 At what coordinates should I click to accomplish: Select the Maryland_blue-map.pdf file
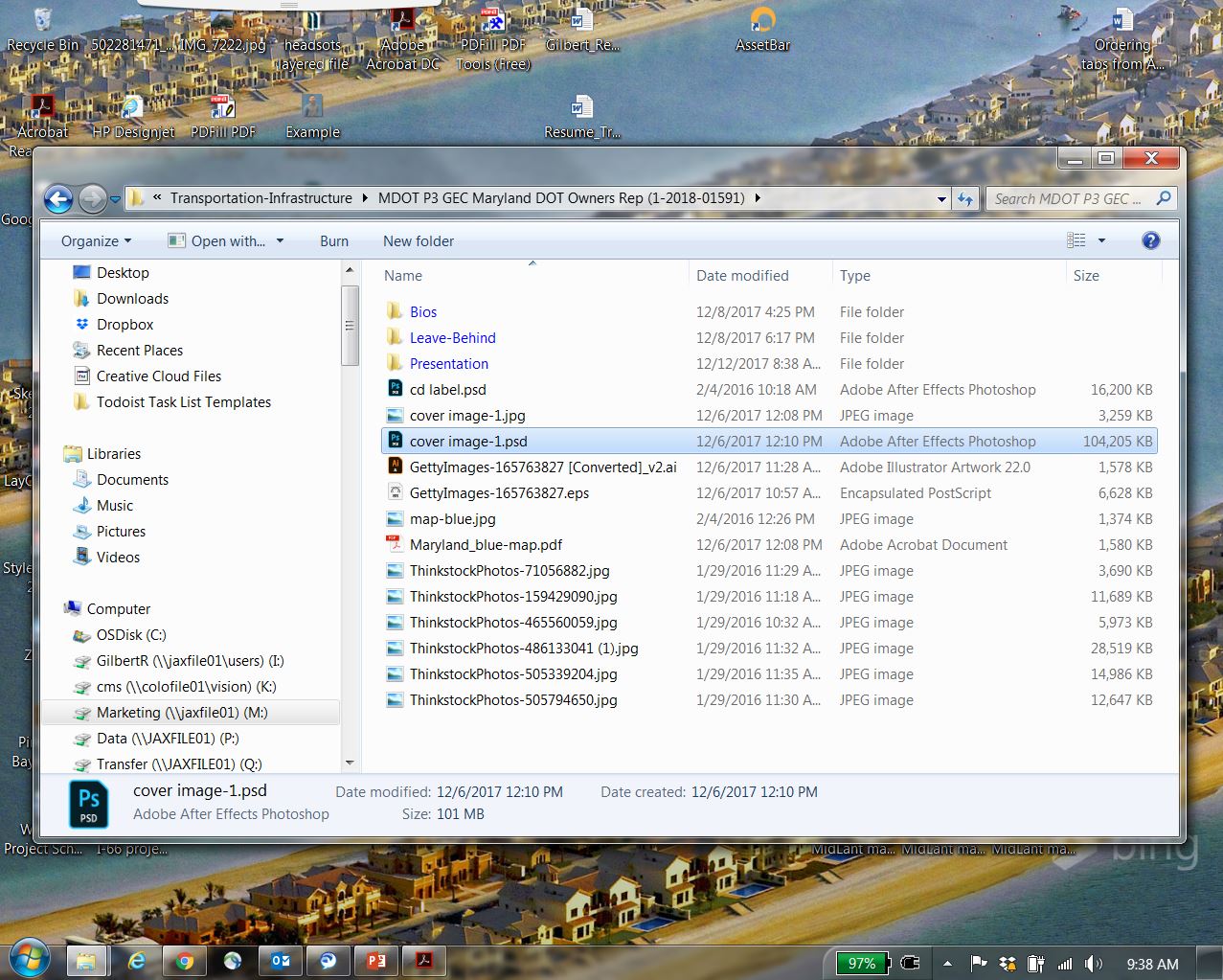(x=486, y=545)
